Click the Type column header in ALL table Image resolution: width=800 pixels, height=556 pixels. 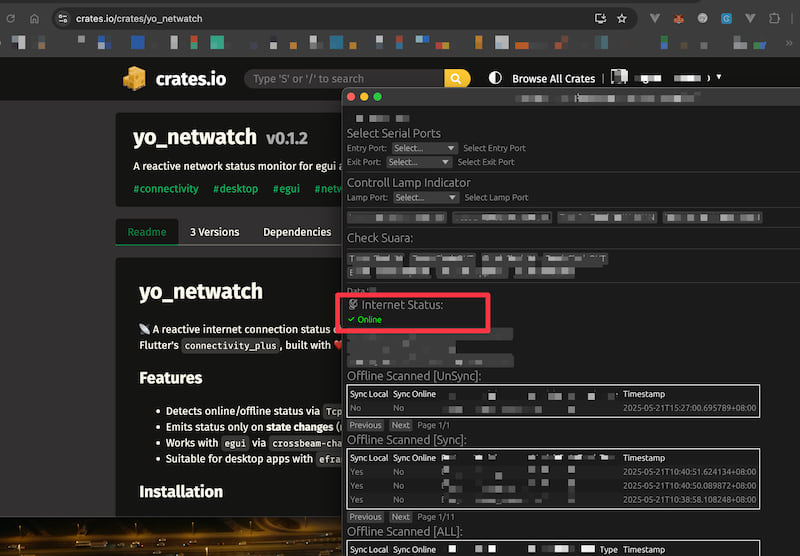pos(608,549)
